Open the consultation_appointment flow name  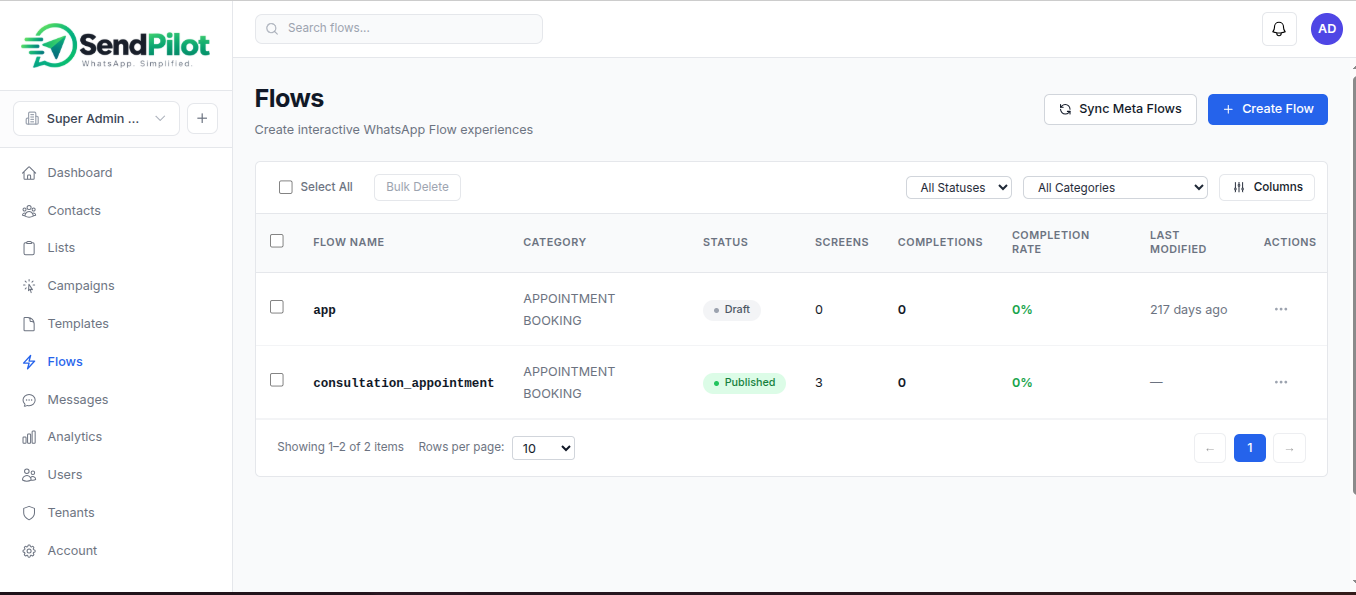click(x=404, y=383)
